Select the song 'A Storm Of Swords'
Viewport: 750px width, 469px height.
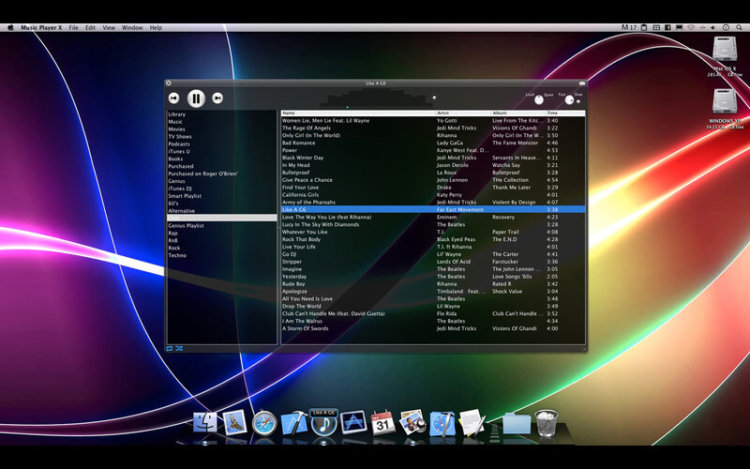click(433, 328)
